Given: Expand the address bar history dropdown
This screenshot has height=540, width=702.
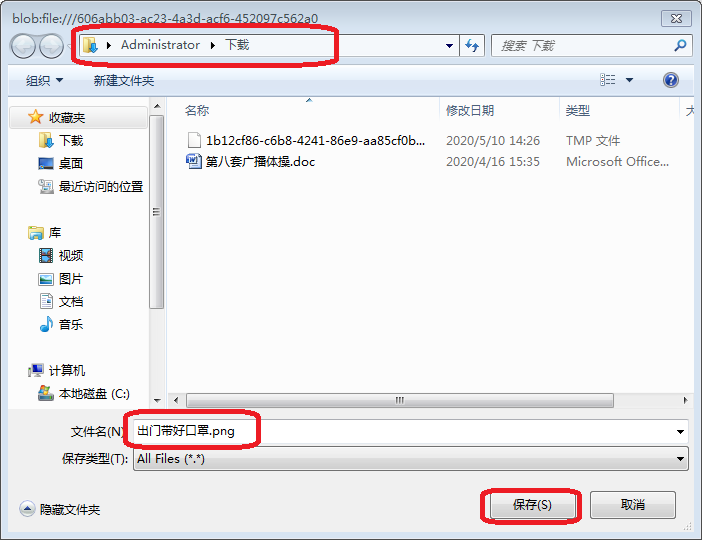Looking at the screenshot, I should (449, 46).
